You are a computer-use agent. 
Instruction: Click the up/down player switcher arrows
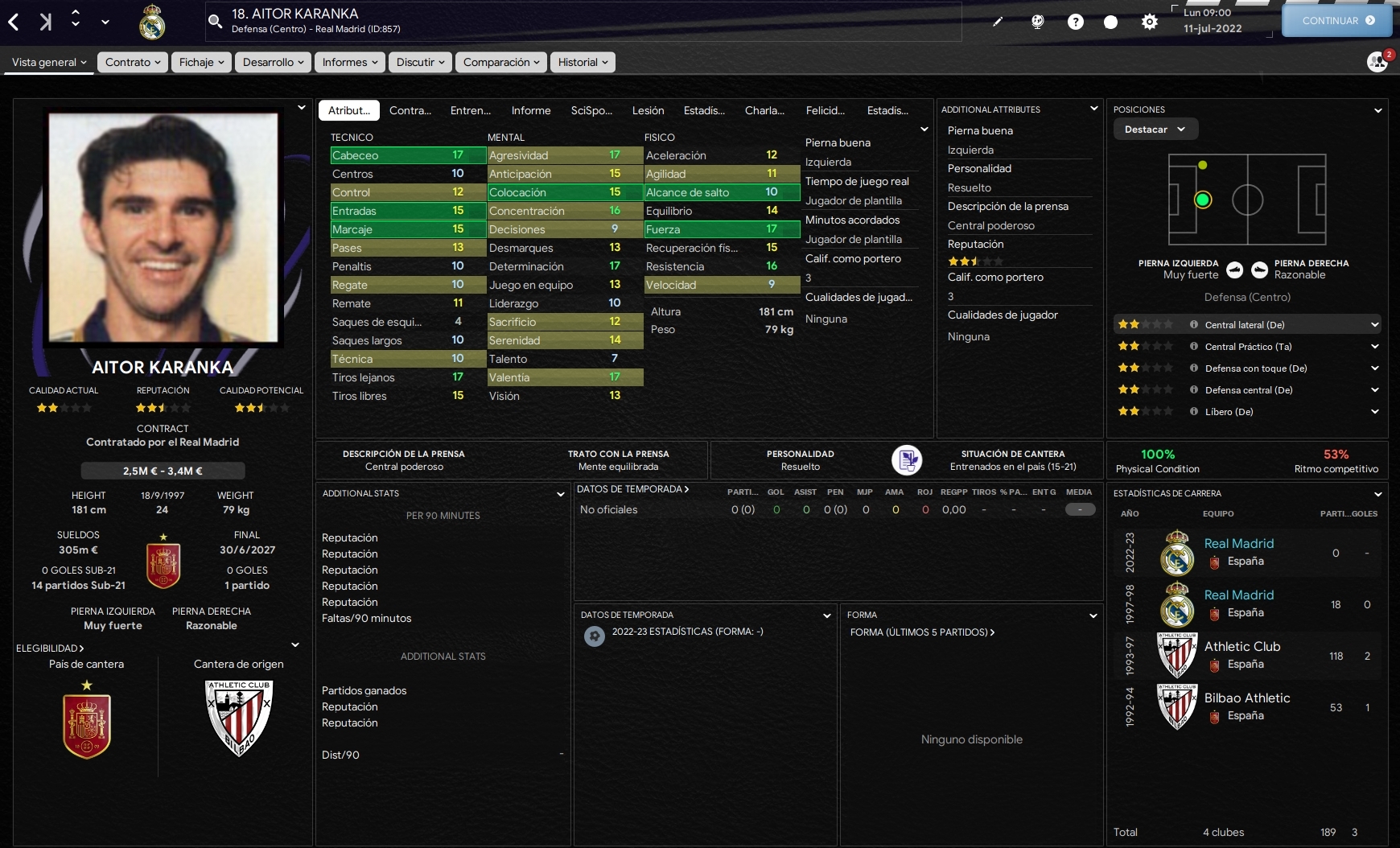(x=76, y=18)
